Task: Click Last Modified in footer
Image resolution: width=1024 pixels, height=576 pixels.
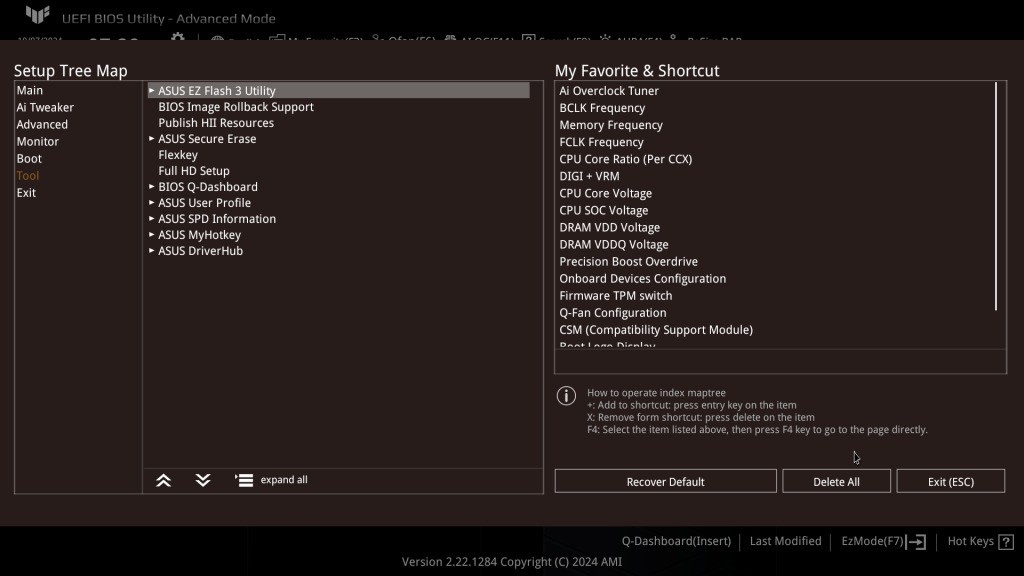Action: tap(786, 541)
